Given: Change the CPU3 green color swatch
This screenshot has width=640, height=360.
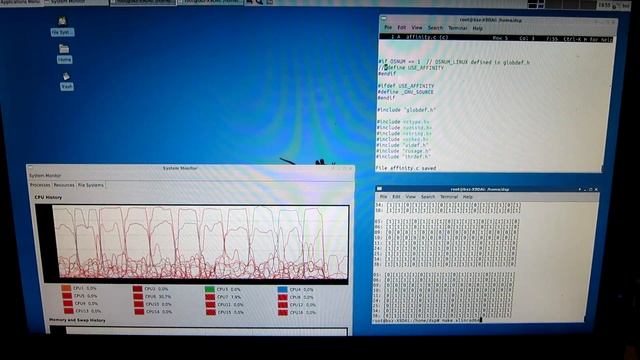Looking at the screenshot, I should coord(209,289).
